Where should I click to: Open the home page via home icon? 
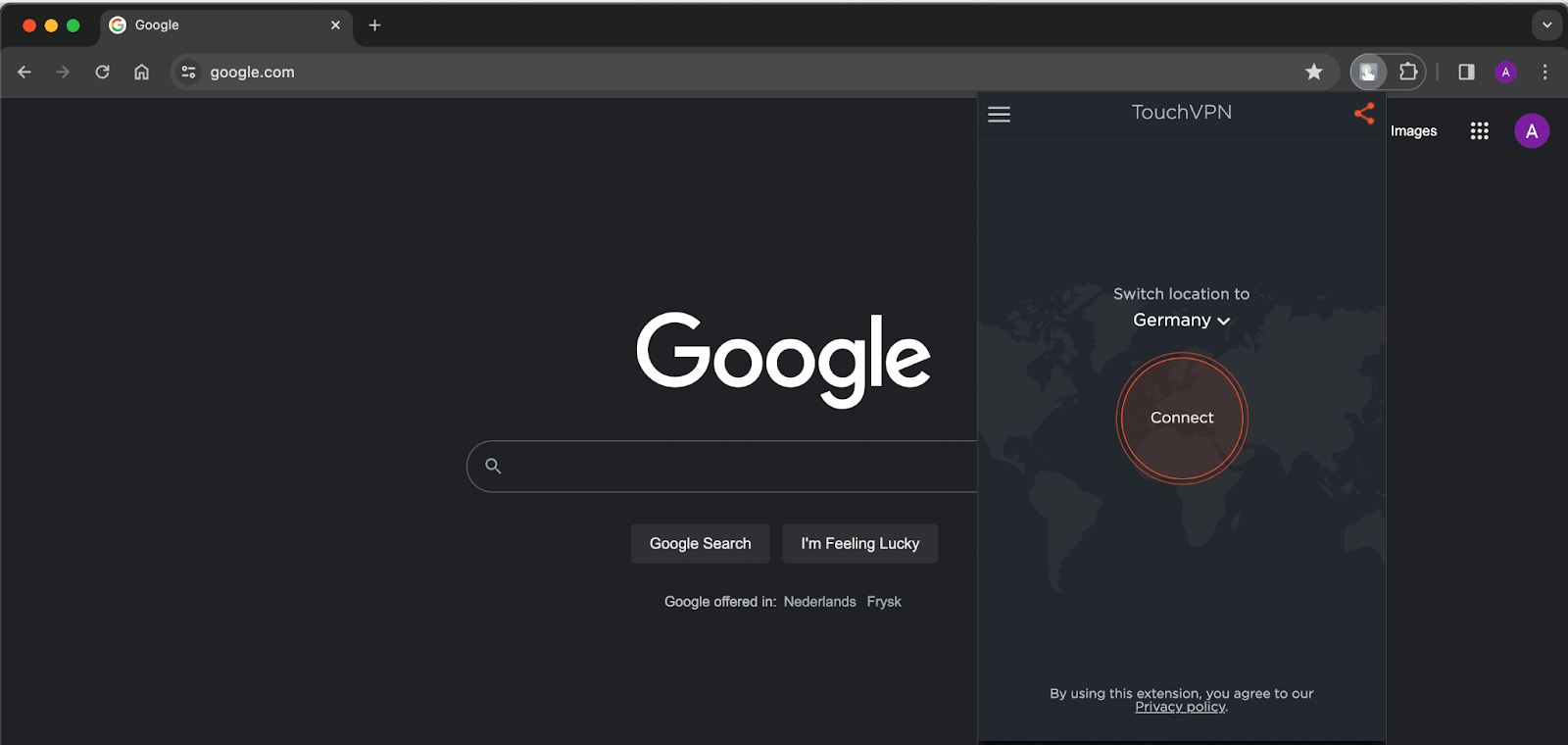(141, 72)
